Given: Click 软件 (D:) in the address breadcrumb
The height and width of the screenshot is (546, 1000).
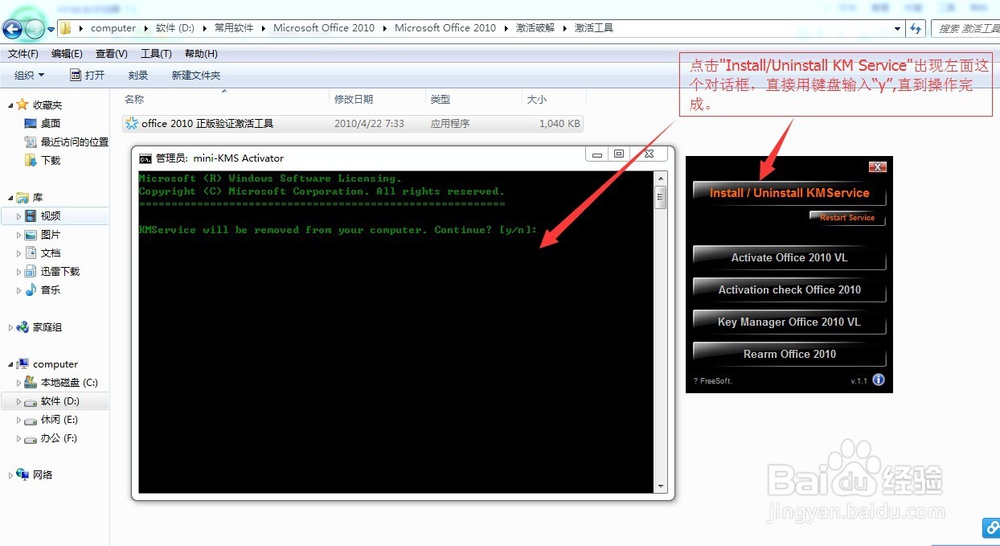Looking at the screenshot, I should click(175, 28).
